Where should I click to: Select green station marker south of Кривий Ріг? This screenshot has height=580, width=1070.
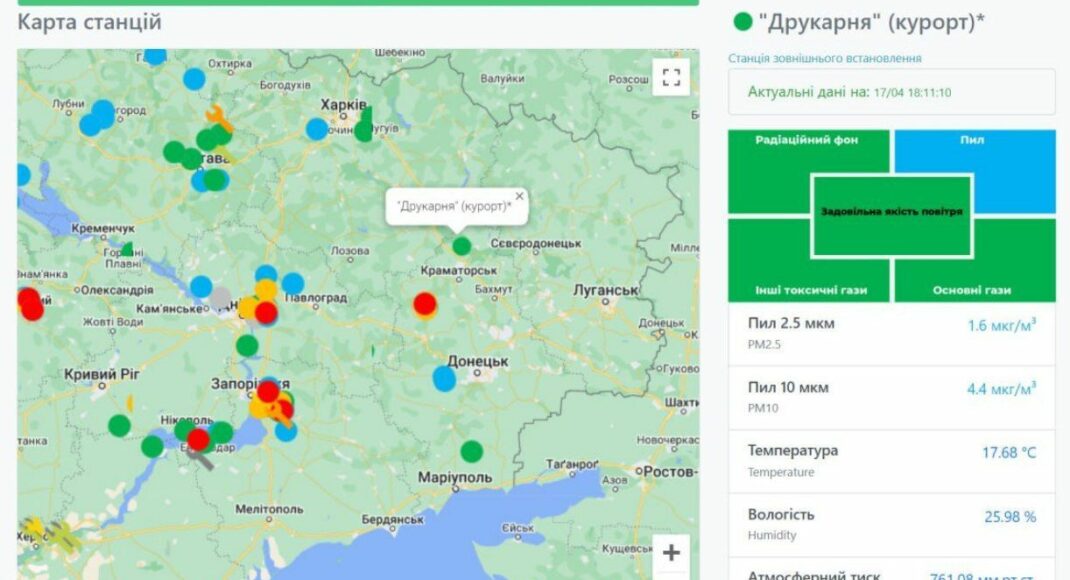(x=119, y=426)
